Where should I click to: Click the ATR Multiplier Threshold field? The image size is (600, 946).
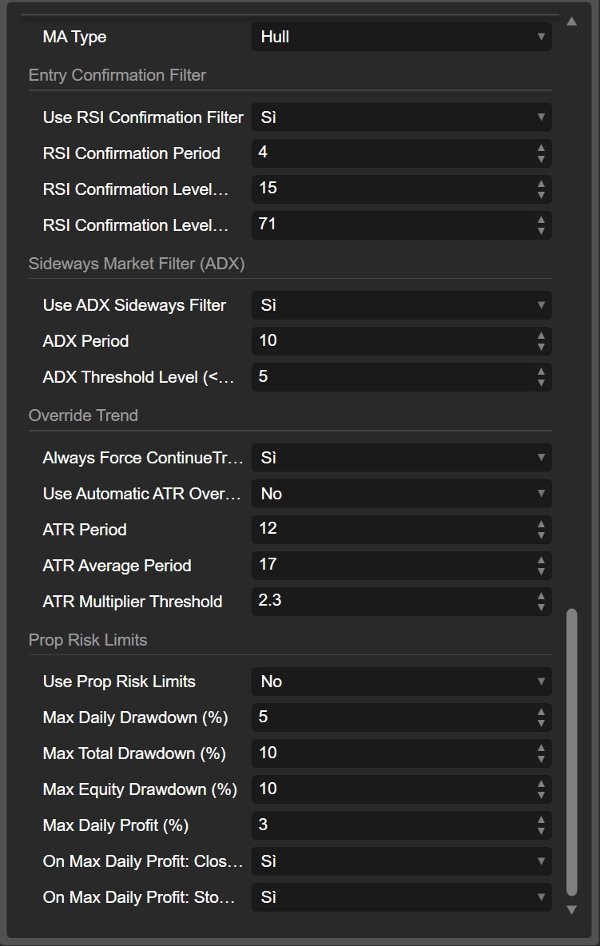390,601
